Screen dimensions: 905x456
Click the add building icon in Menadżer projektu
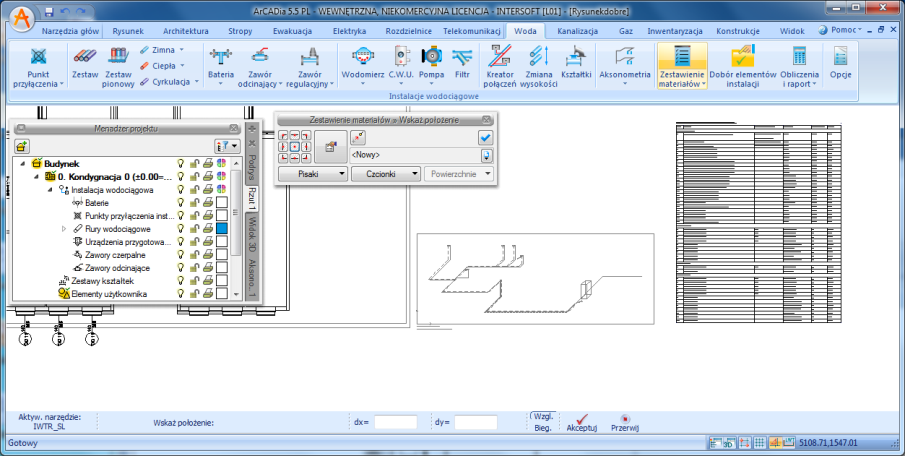(22, 146)
